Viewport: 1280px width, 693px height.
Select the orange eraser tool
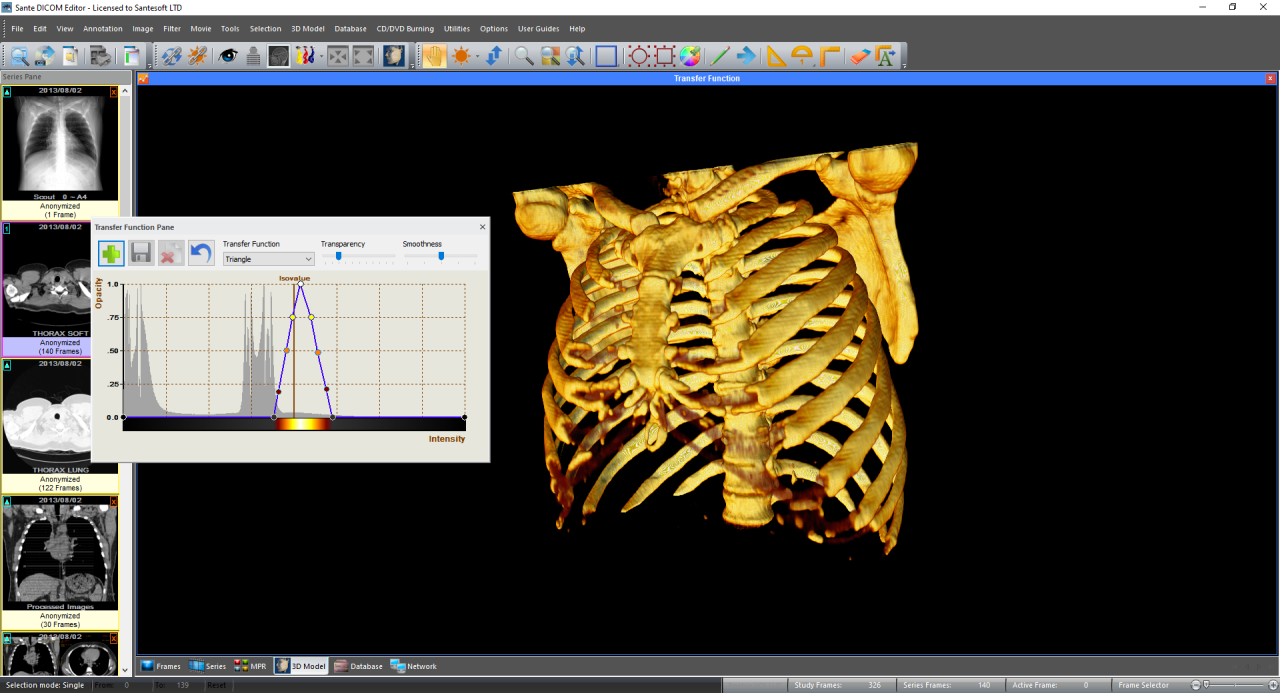point(860,56)
